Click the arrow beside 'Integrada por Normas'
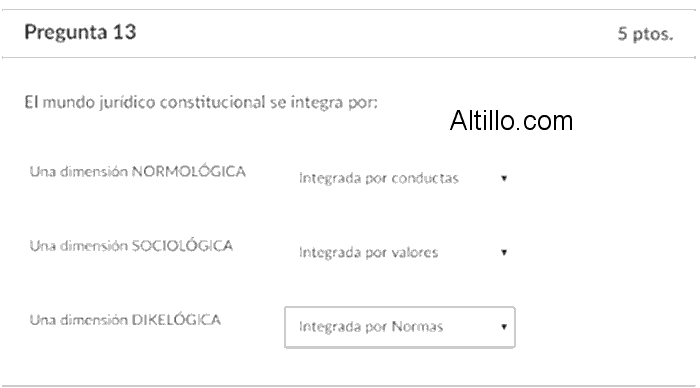Viewport: 700px width, 388px height. pos(504,327)
